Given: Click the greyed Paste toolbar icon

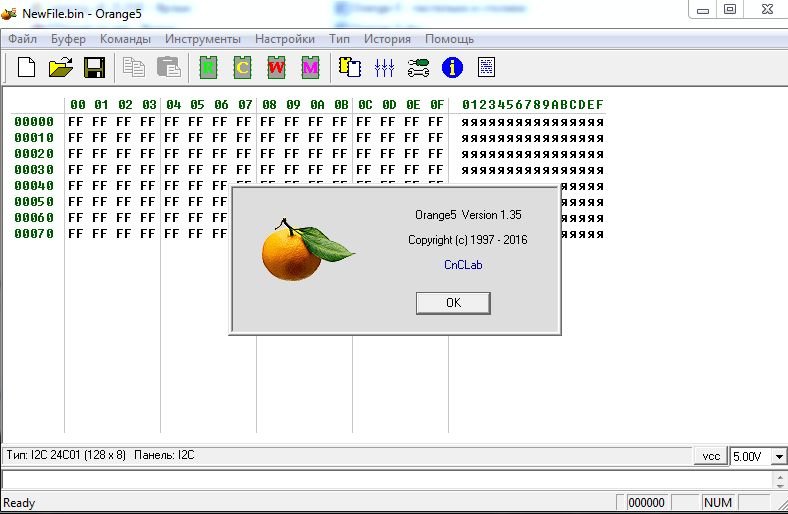Looking at the screenshot, I should pyautogui.click(x=168, y=67).
